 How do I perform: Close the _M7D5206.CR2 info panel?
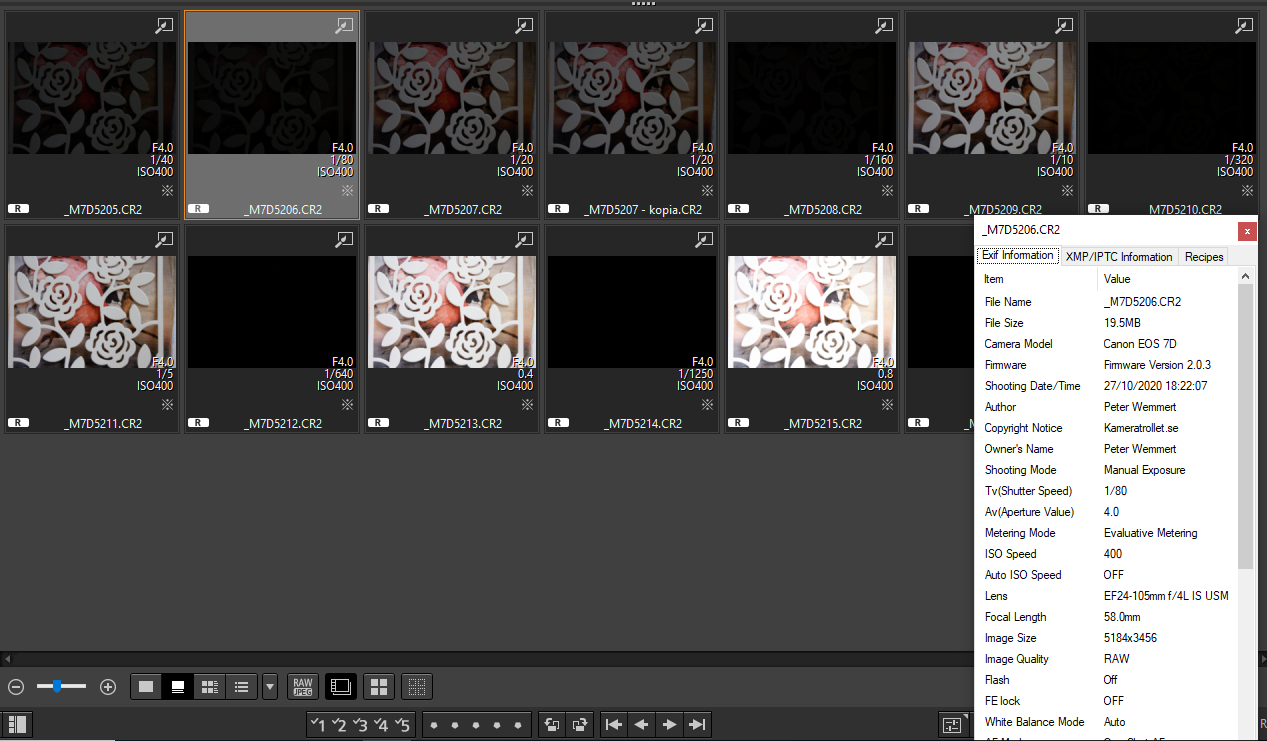(1246, 231)
